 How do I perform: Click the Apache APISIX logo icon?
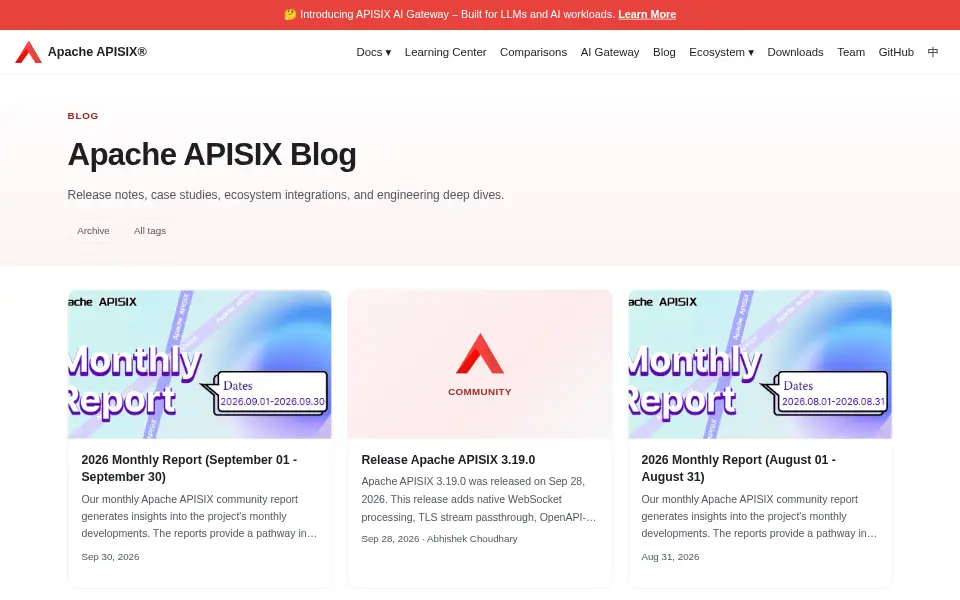28,52
